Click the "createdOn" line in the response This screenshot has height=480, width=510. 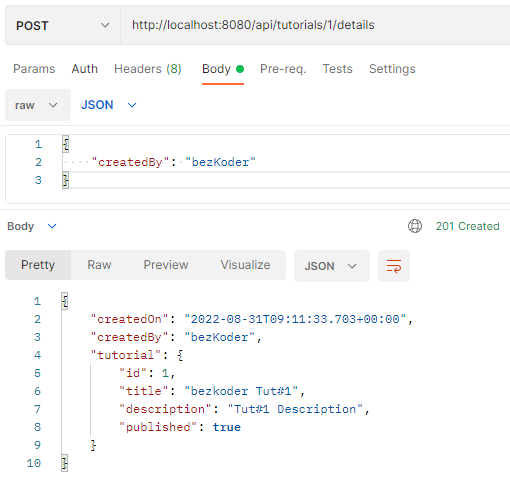[252, 319]
